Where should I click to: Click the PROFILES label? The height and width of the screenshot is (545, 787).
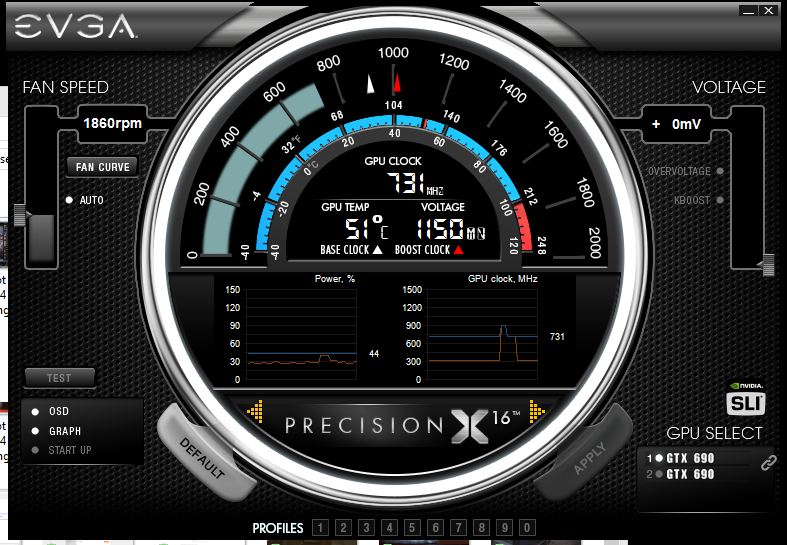(278, 528)
